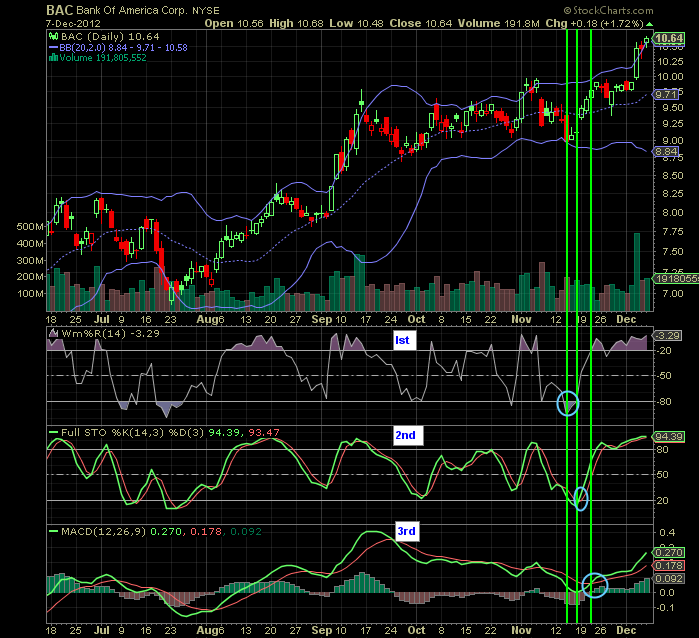Viewport: 699px width, 638px height.
Task: Click the 191805552 volume tag on axis
Action: pyautogui.click(x=676, y=279)
